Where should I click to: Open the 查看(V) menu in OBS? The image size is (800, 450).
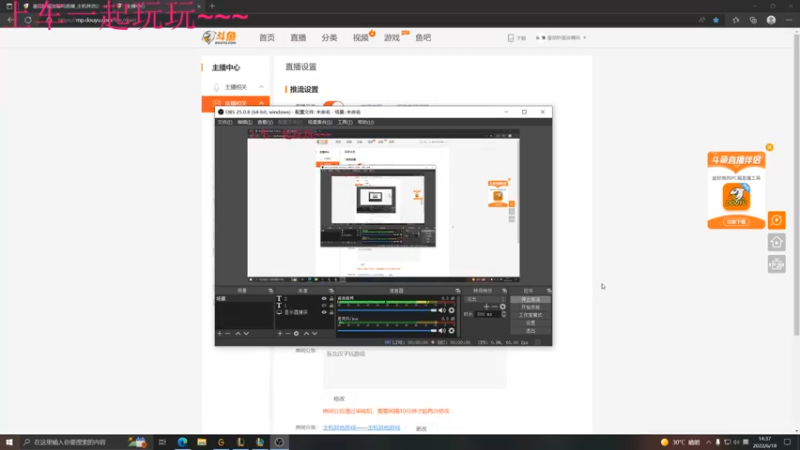coord(265,122)
